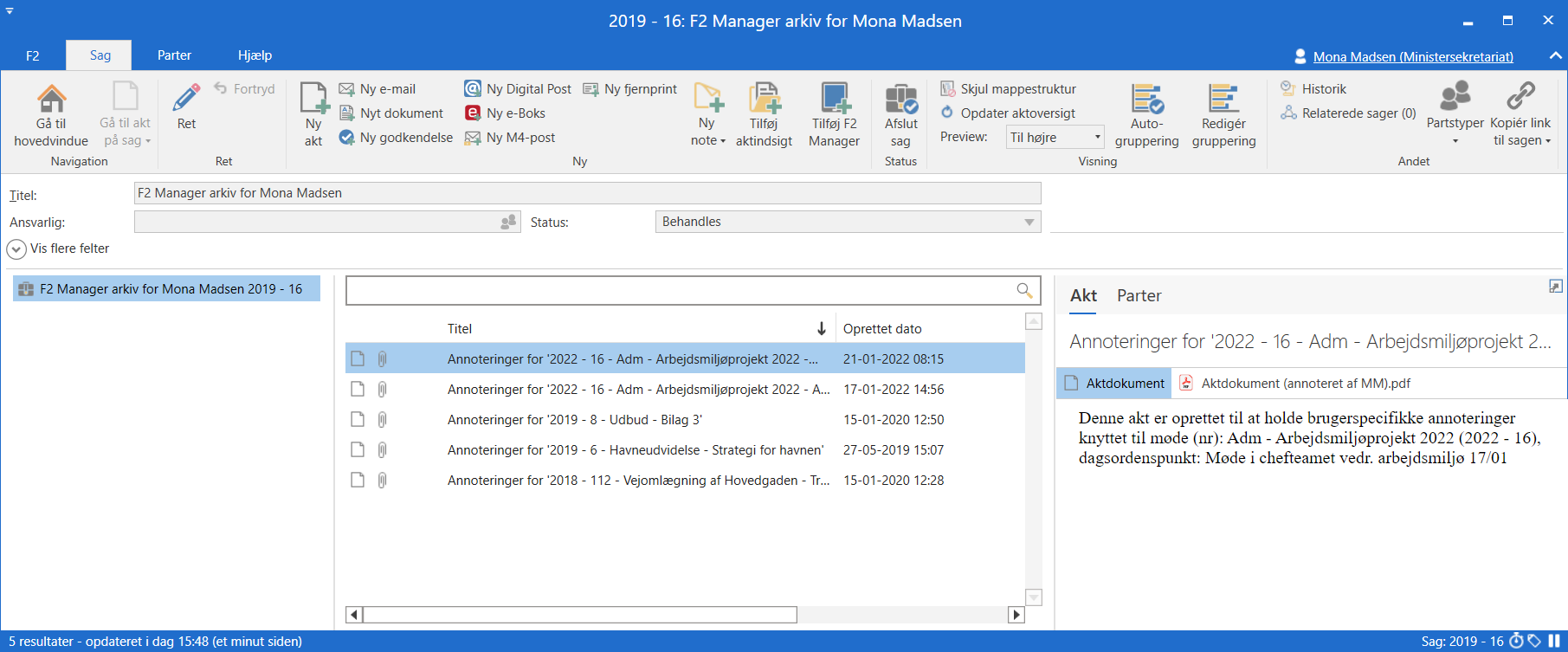Image resolution: width=1568 pixels, height=652 pixels.
Task: Click Tilføj aktindsigt
Action: (x=764, y=115)
